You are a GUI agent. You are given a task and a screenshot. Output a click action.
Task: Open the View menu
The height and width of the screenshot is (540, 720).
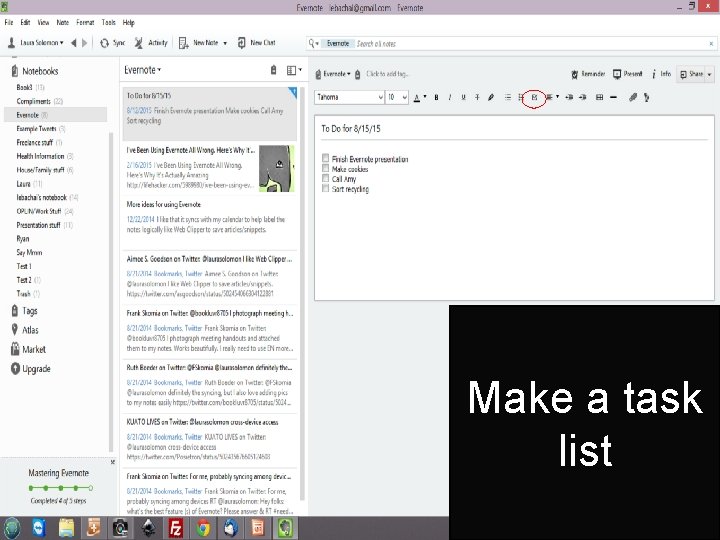43,22
